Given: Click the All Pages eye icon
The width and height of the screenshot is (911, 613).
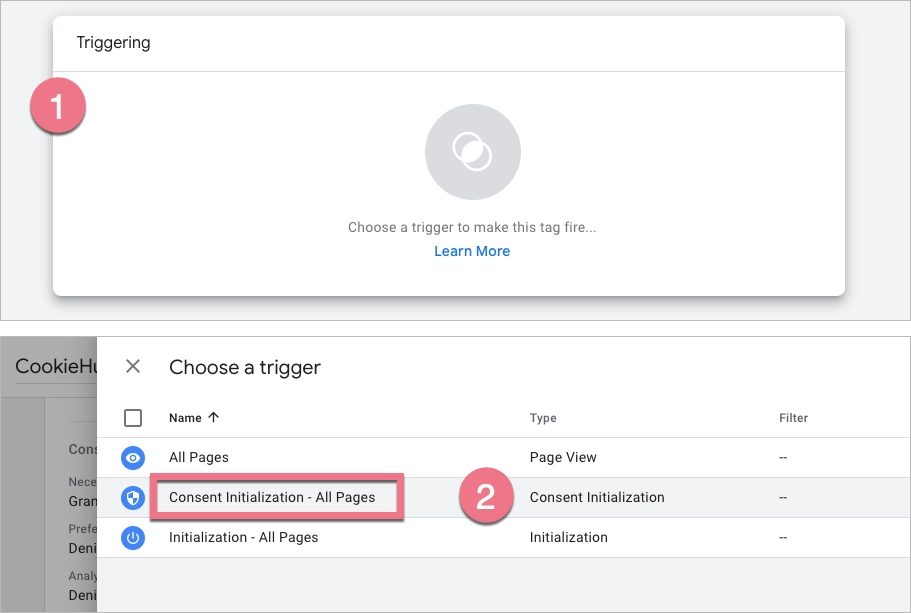Looking at the screenshot, I should (x=133, y=458).
